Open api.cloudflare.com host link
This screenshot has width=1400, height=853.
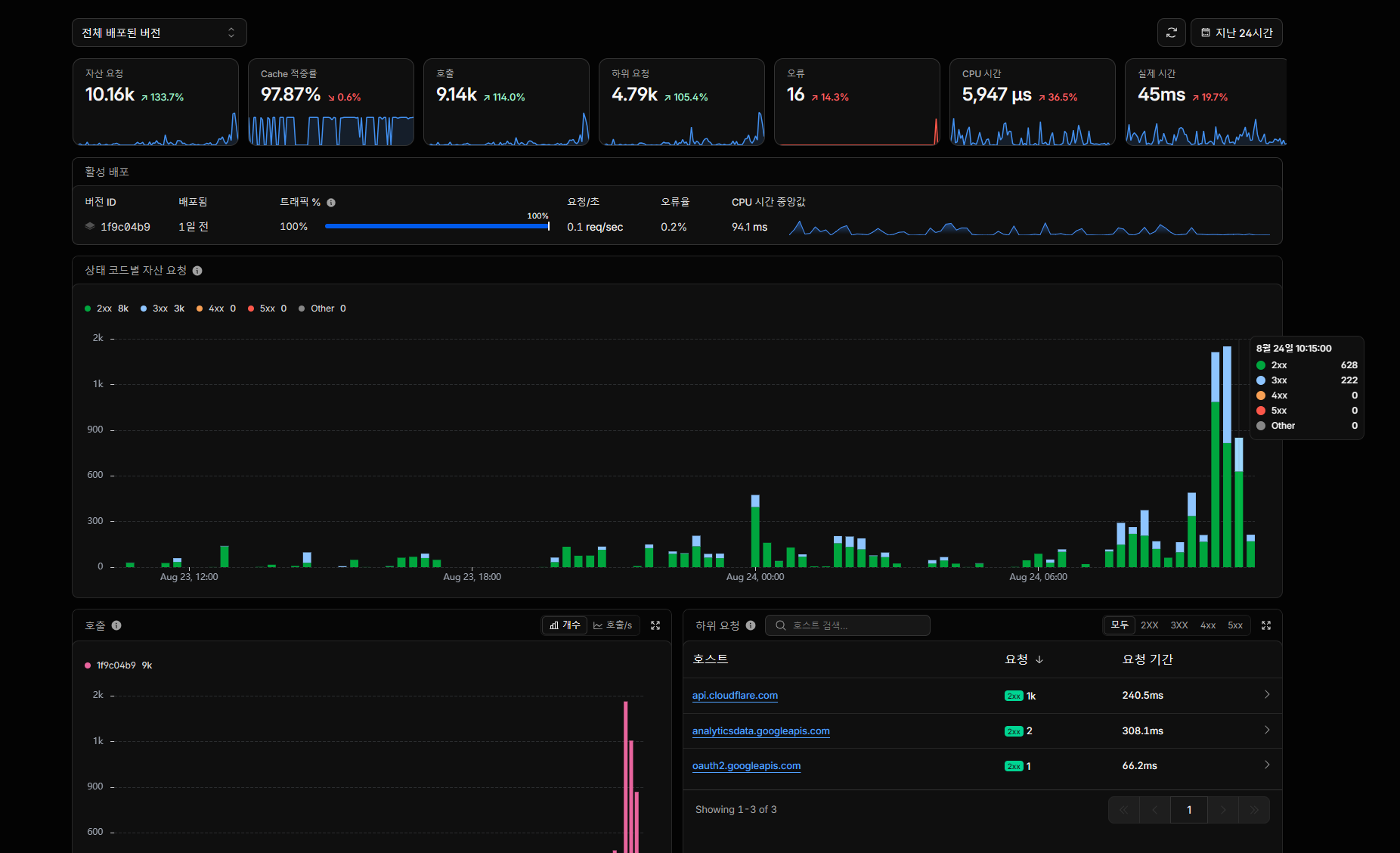tap(735, 696)
